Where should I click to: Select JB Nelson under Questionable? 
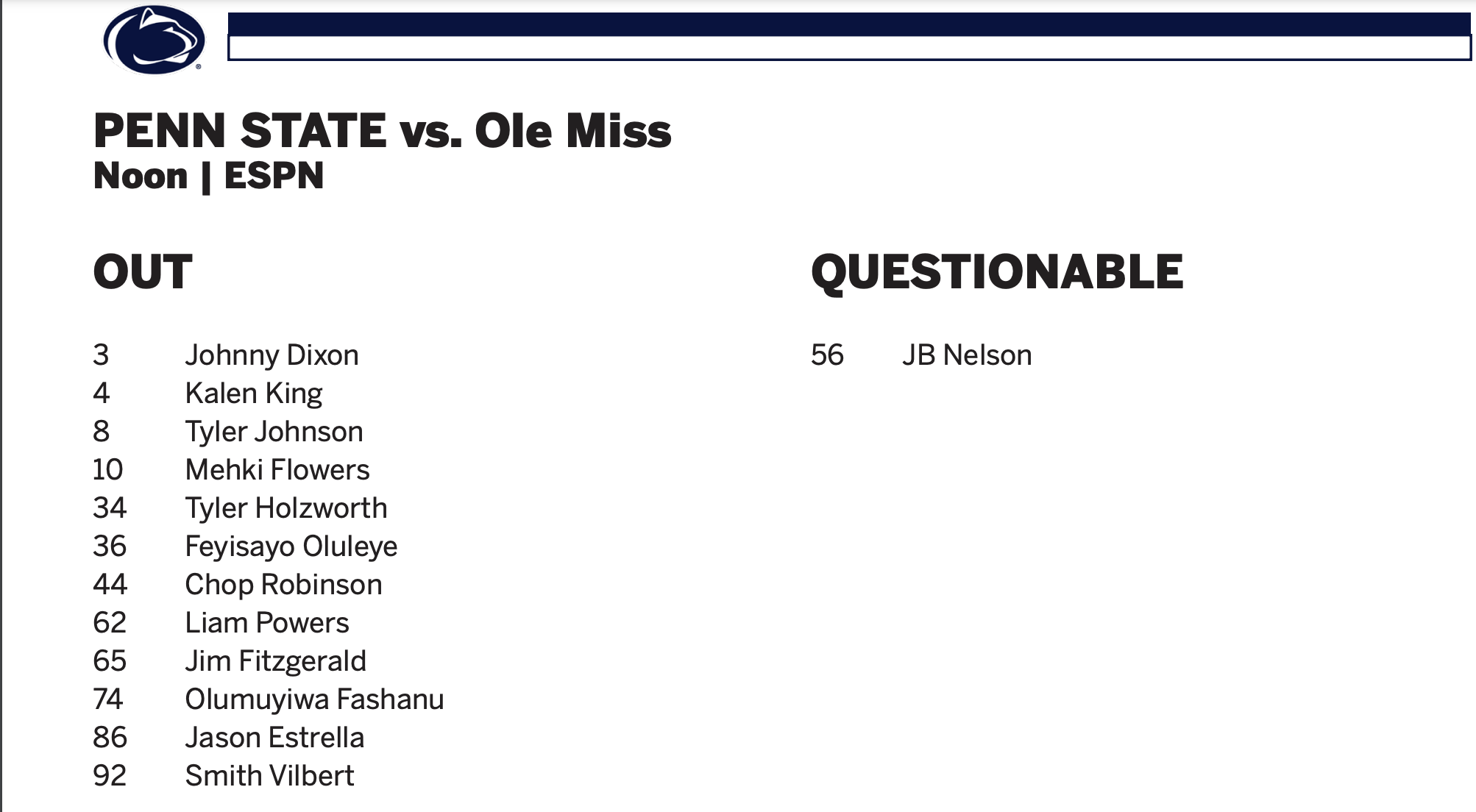966,355
